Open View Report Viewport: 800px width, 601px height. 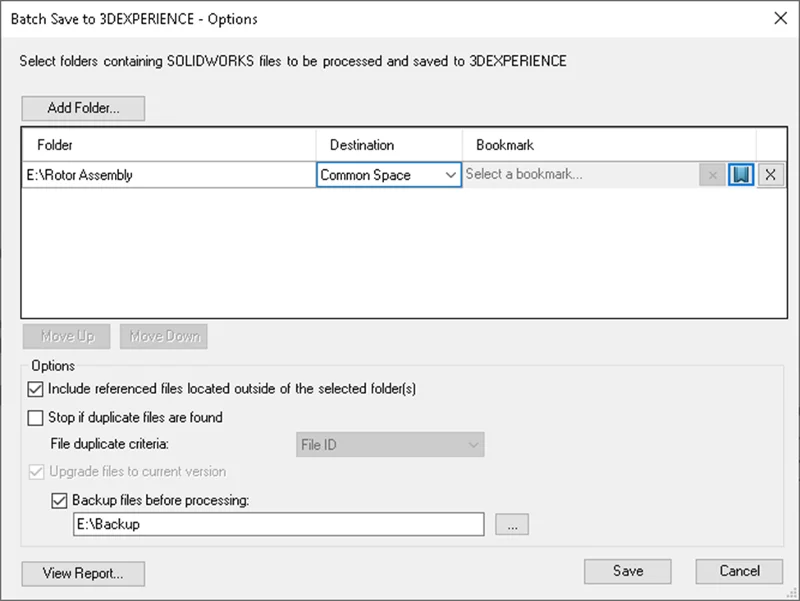click(x=83, y=574)
